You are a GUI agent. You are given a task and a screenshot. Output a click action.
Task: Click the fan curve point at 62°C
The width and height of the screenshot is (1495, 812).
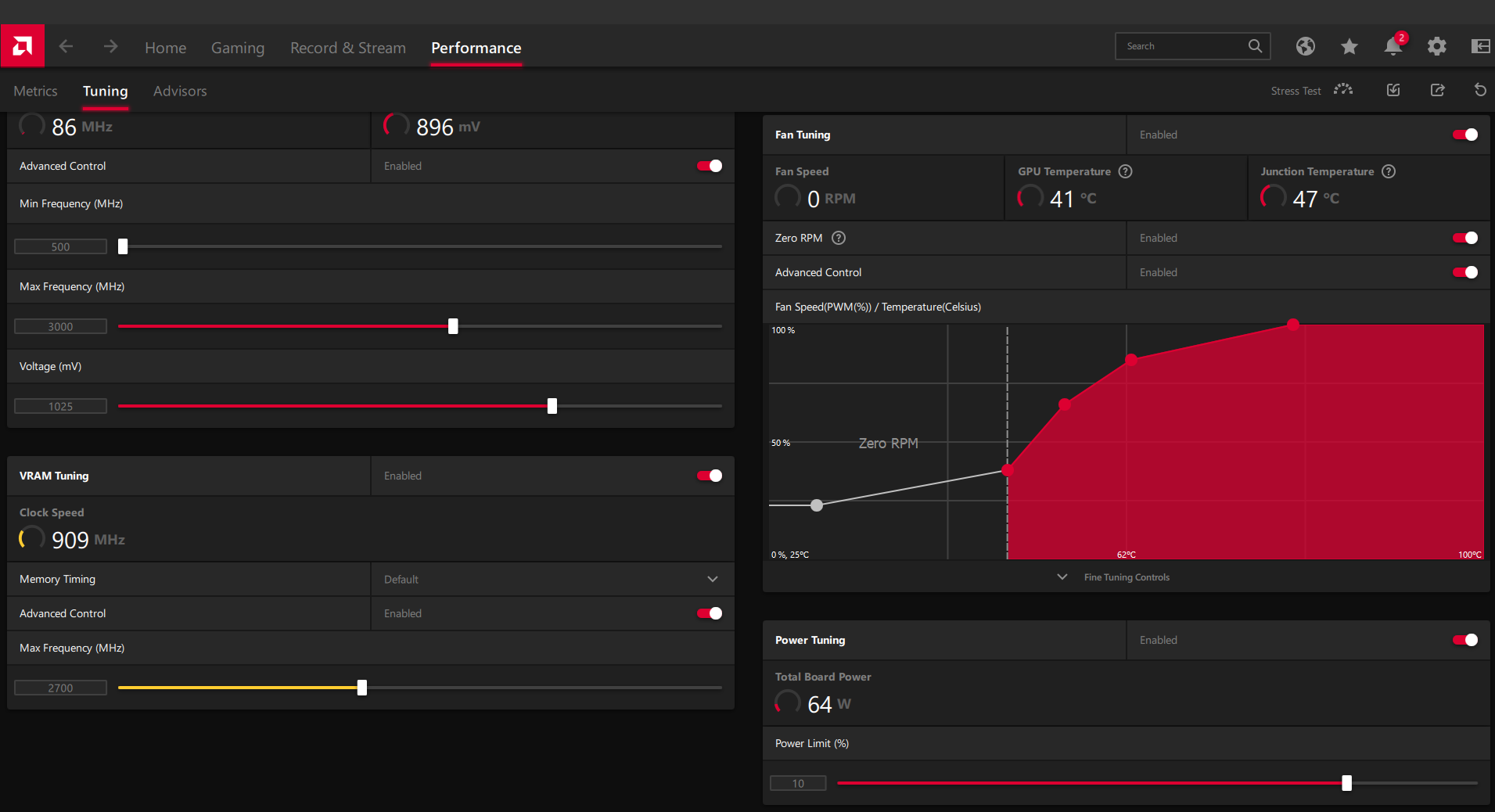[1131, 360]
